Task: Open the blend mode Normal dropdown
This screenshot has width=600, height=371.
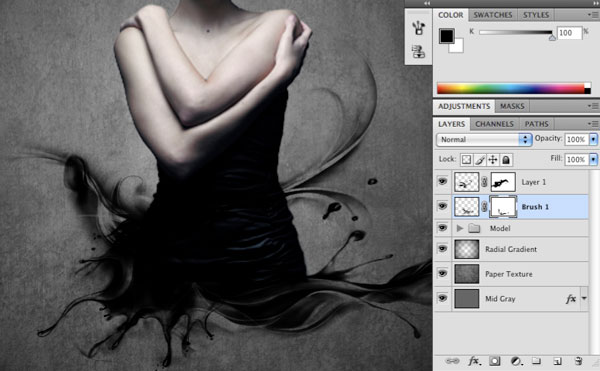Action: [484, 140]
